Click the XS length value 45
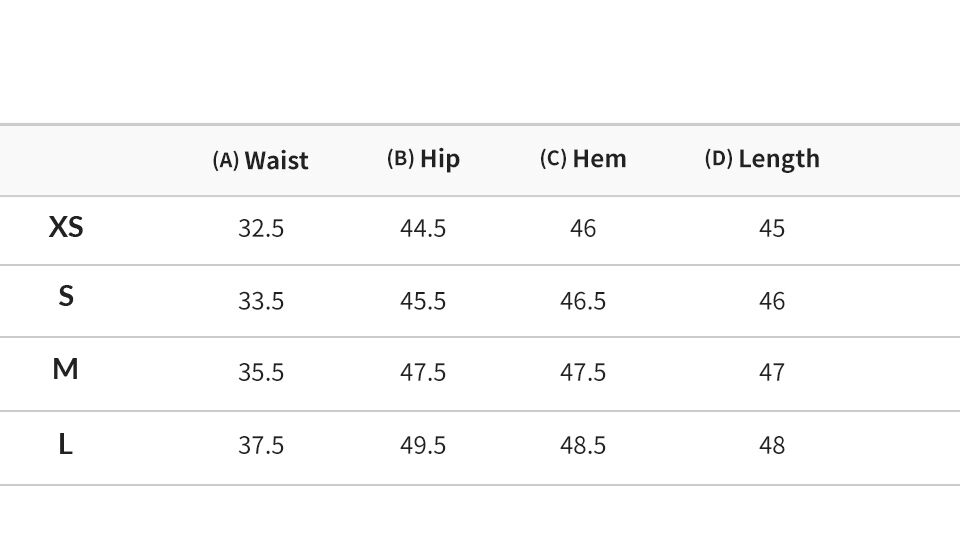 pyautogui.click(x=771, y=228)
